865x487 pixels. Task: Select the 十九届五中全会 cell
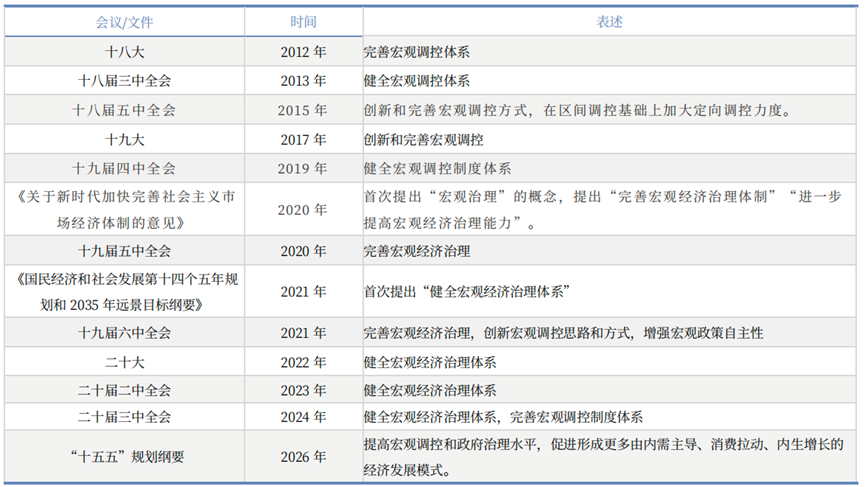[x=125, y=251]
